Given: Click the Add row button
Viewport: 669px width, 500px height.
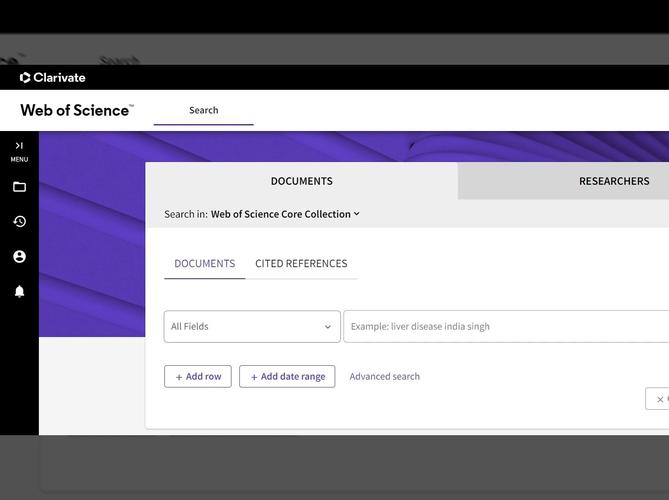Looking at the screenshot, I should click(198, 377).
